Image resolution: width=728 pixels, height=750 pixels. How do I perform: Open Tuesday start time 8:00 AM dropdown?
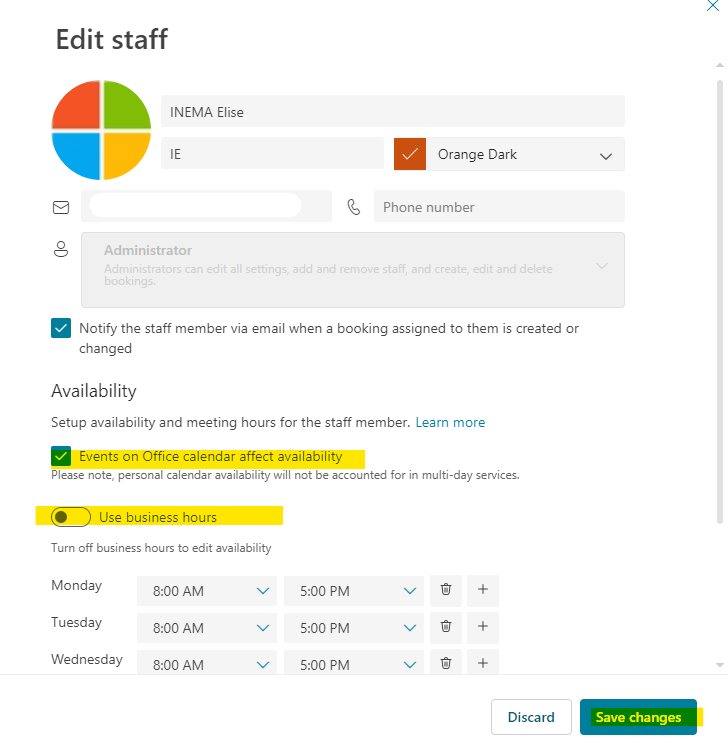point(207,628)
